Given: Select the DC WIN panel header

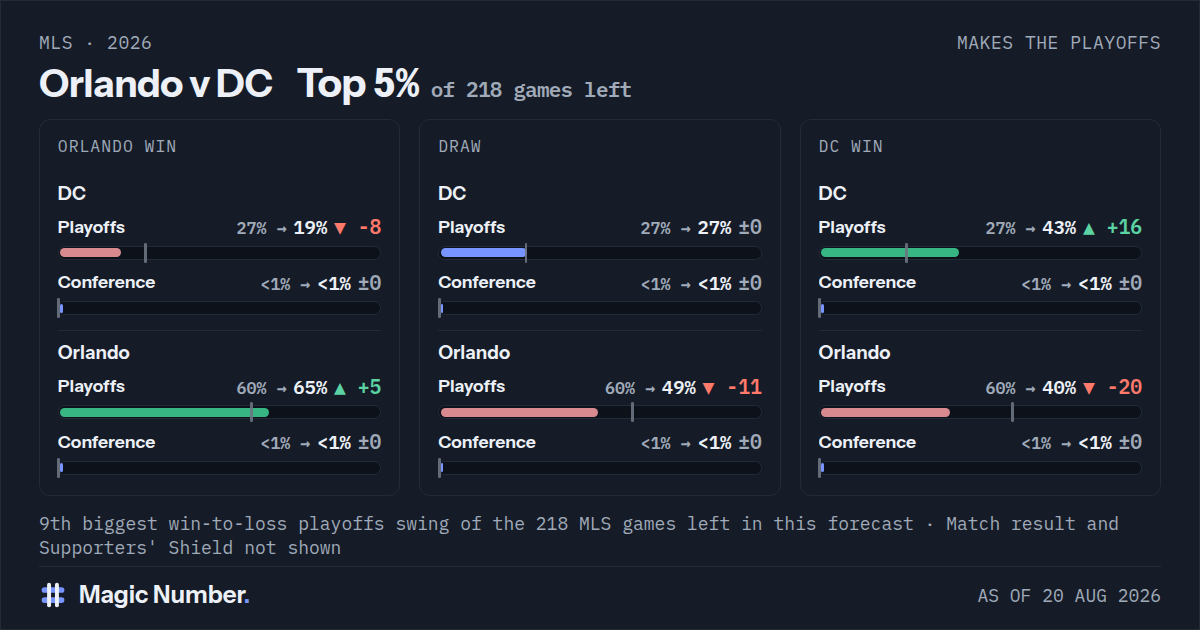Looking at the screenshot, I should tap(851, 146).
